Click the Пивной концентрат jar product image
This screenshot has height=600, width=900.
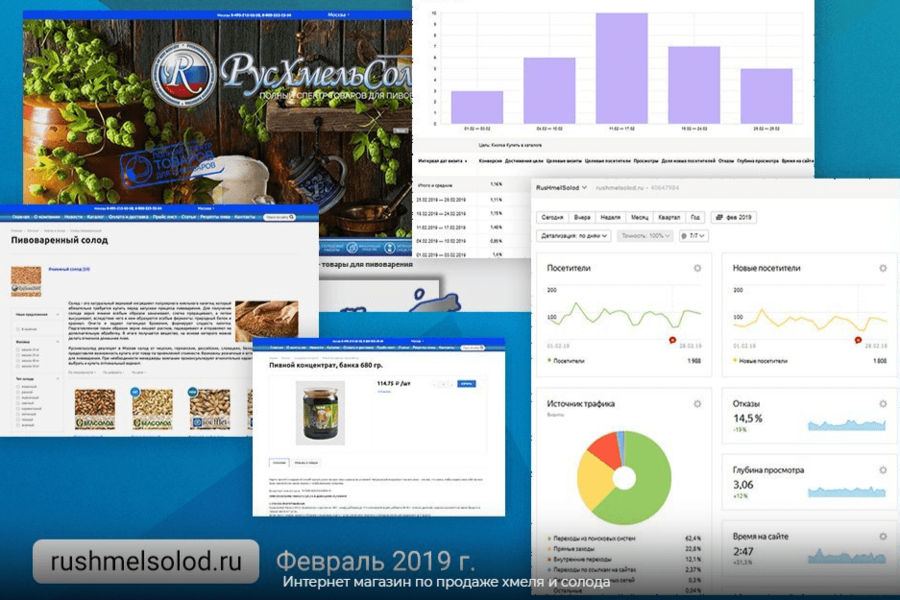coord(320,413)
